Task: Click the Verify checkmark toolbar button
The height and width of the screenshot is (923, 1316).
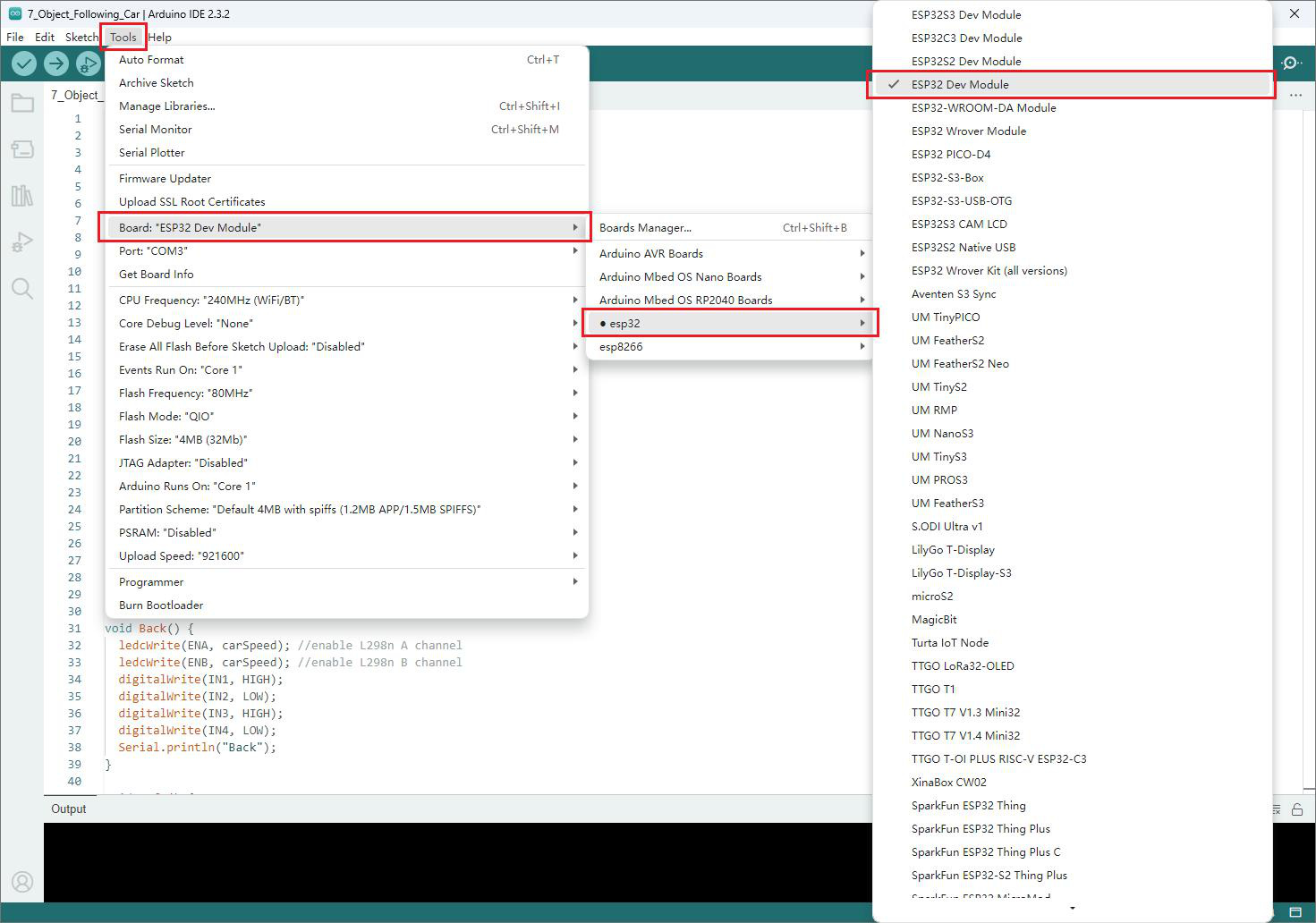Action: pyautogui.click(x=24, y=64)
